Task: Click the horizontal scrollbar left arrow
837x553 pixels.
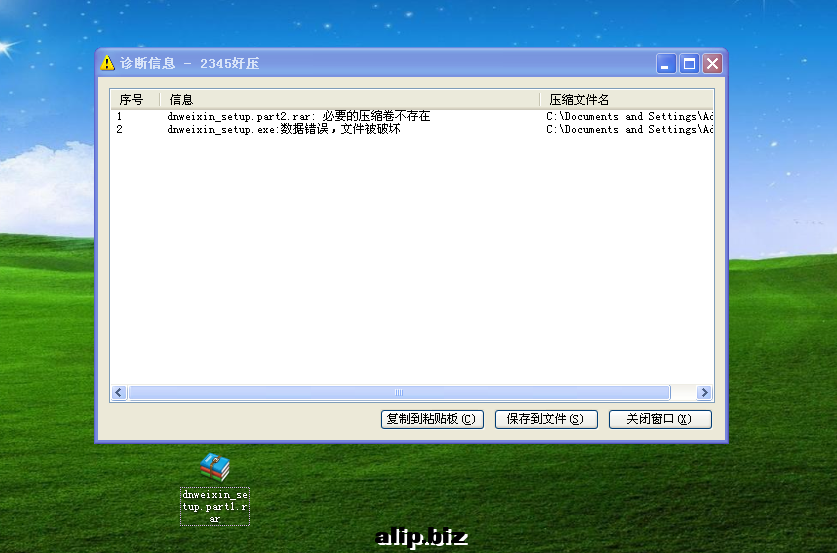Action: click(119, 392)
